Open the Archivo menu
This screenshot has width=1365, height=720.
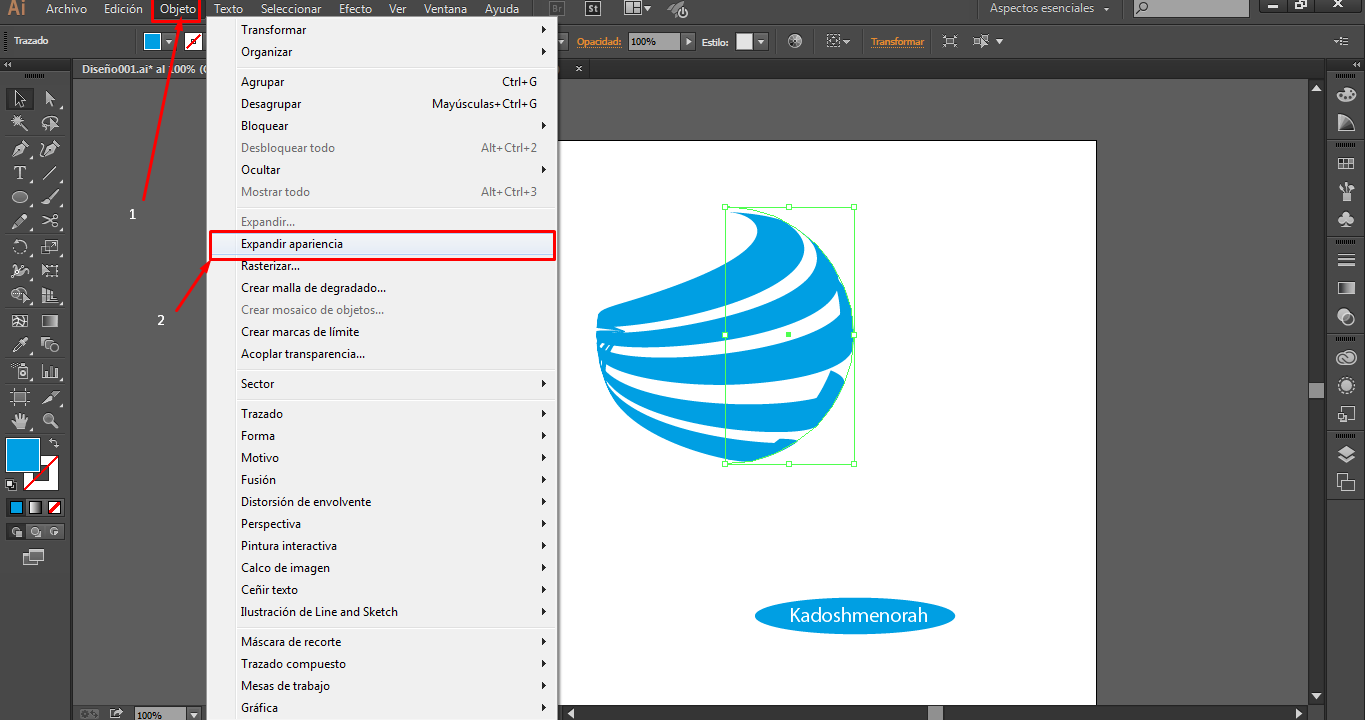[66, 9]
